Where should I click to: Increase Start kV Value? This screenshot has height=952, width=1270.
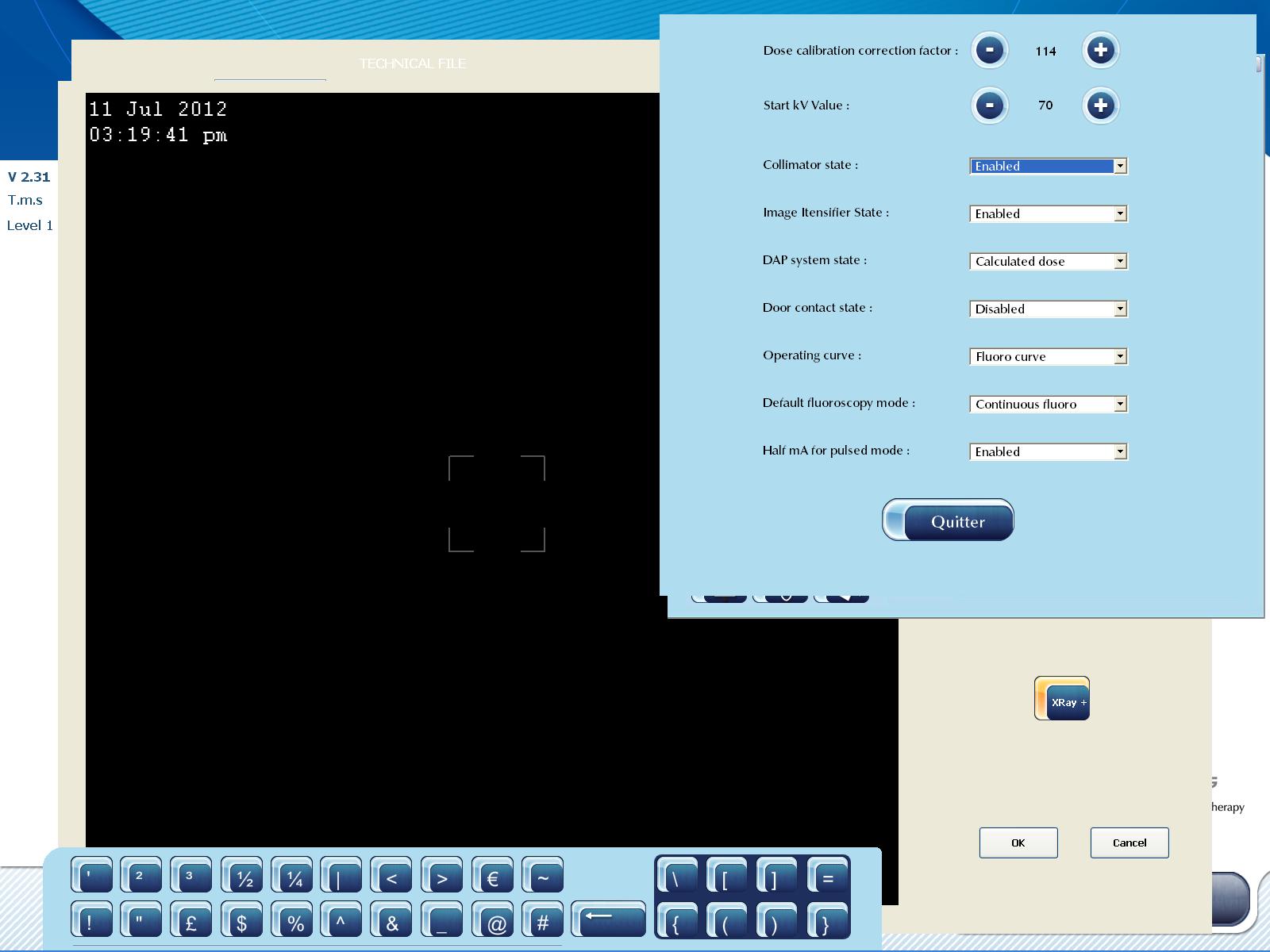1100,105
